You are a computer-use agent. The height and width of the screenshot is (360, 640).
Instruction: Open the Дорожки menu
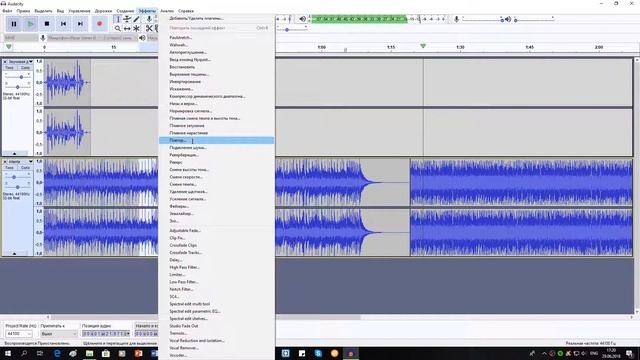click(103, 11)
